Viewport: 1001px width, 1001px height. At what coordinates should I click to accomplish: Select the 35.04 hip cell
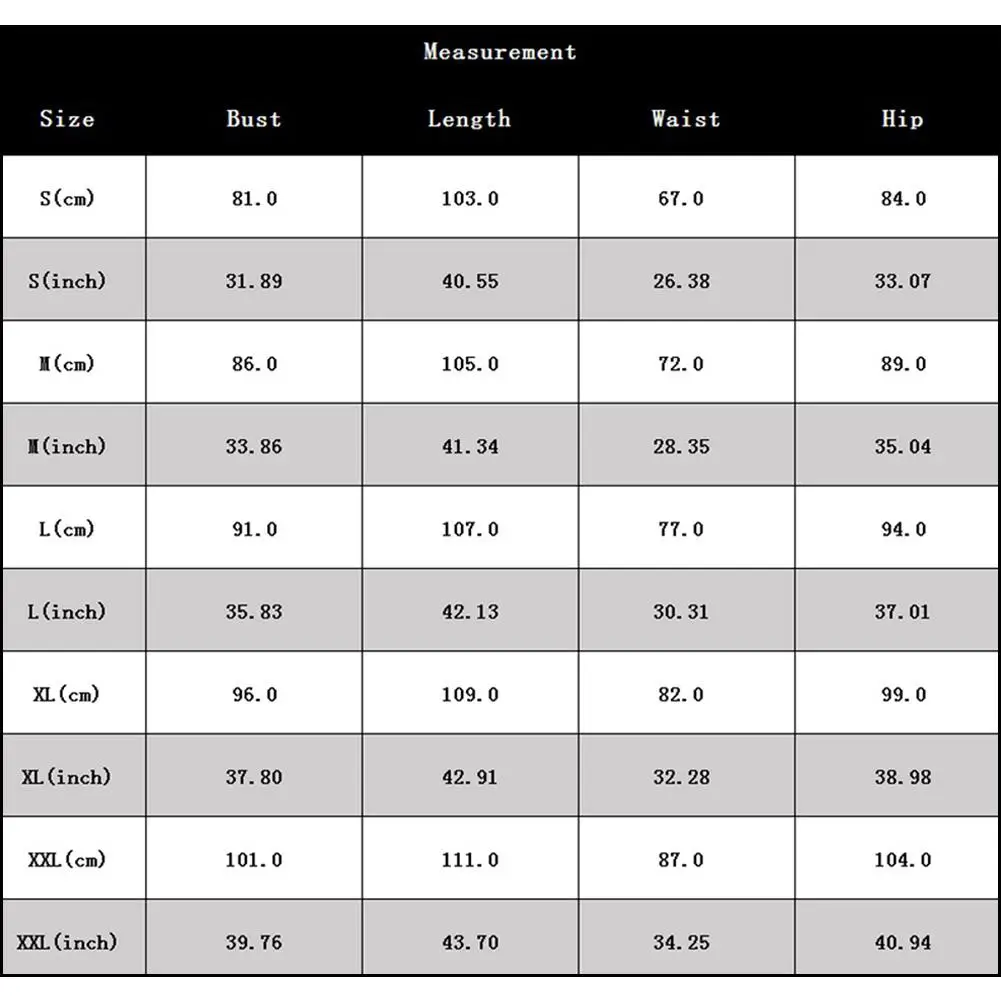point(903,446)
